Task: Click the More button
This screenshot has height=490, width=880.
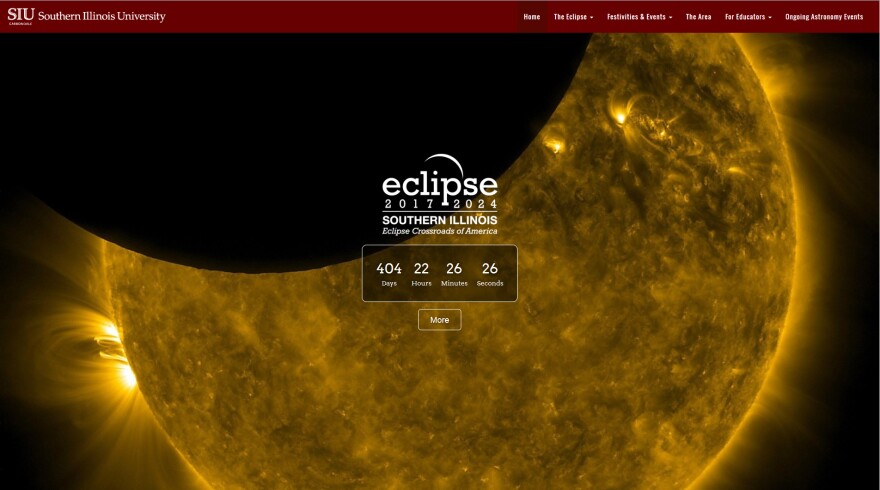Action: (439, 320)
